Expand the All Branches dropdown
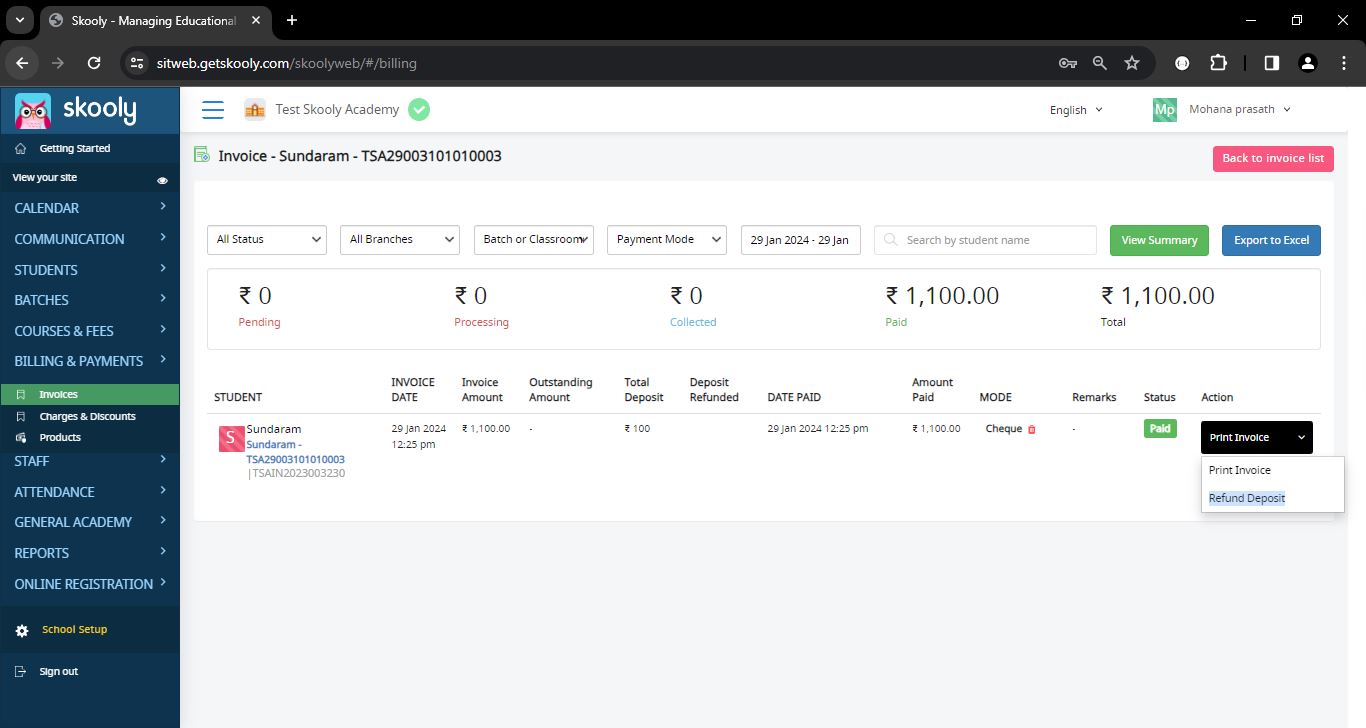The image size is (1366, 728). click(x=400, y=240)
